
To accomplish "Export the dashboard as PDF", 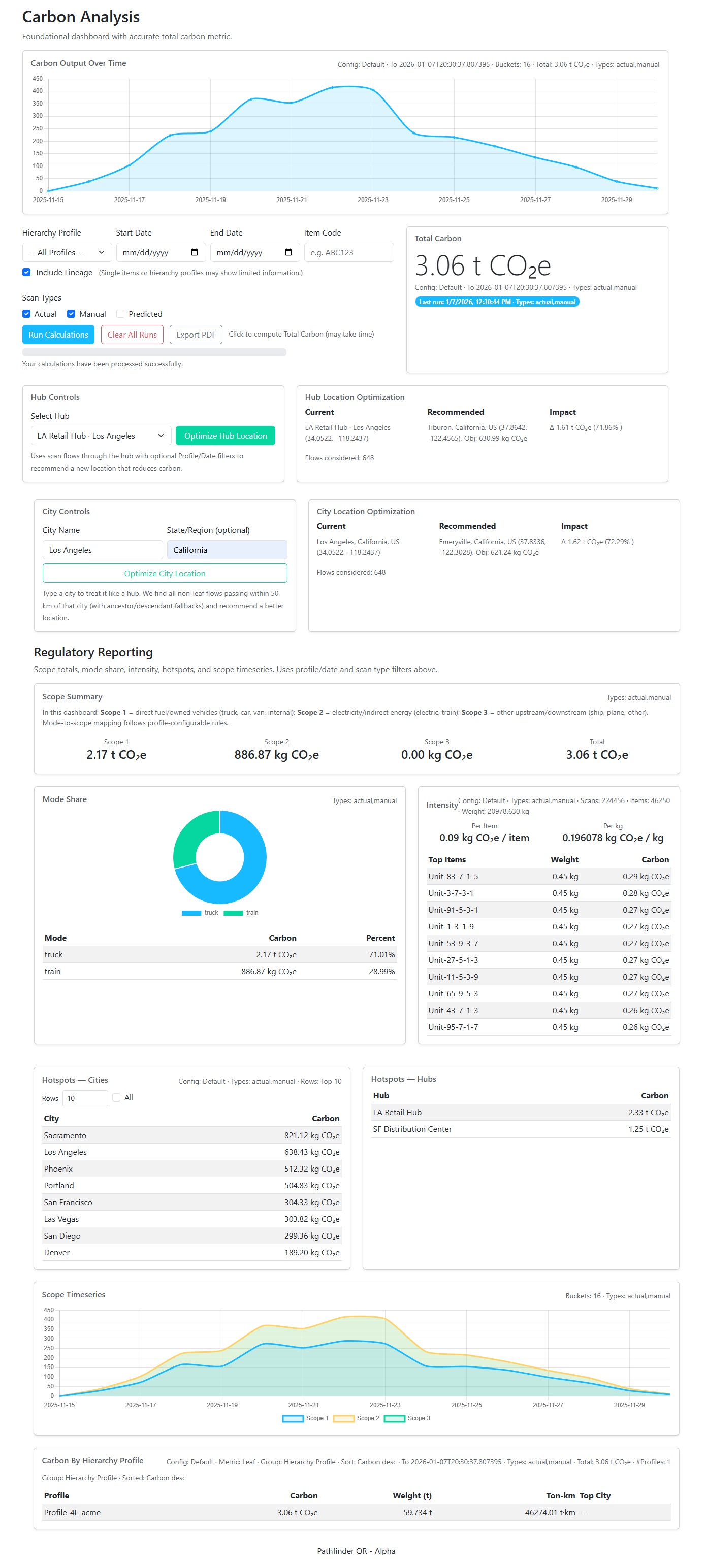I will pyautogui.click(x=196, y=334).
